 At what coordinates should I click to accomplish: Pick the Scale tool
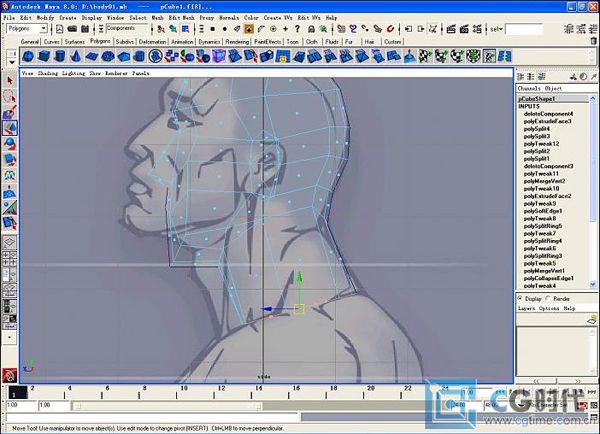point(10,159)
